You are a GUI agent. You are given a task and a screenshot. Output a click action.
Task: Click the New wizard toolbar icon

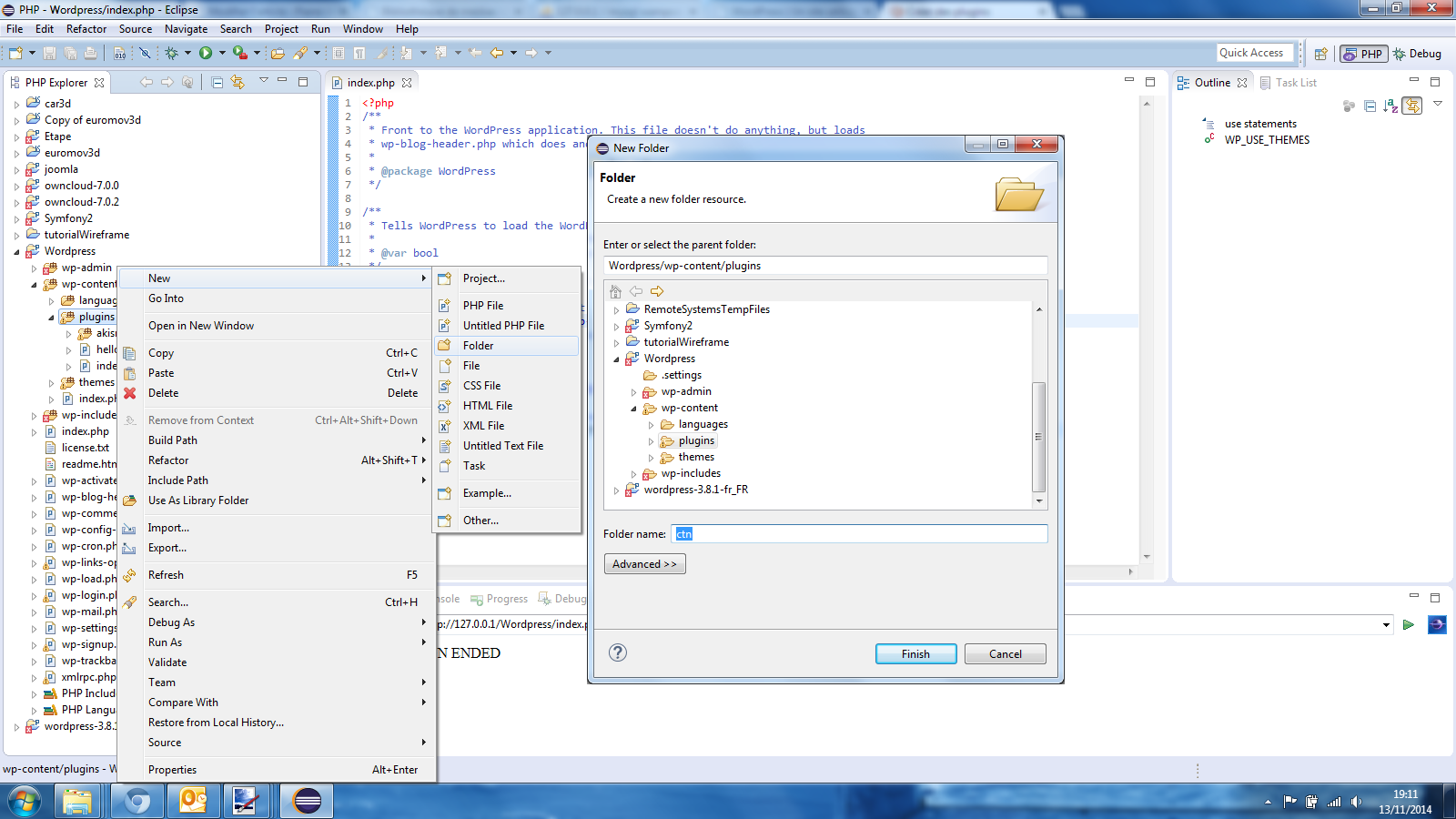click(15, 53)
